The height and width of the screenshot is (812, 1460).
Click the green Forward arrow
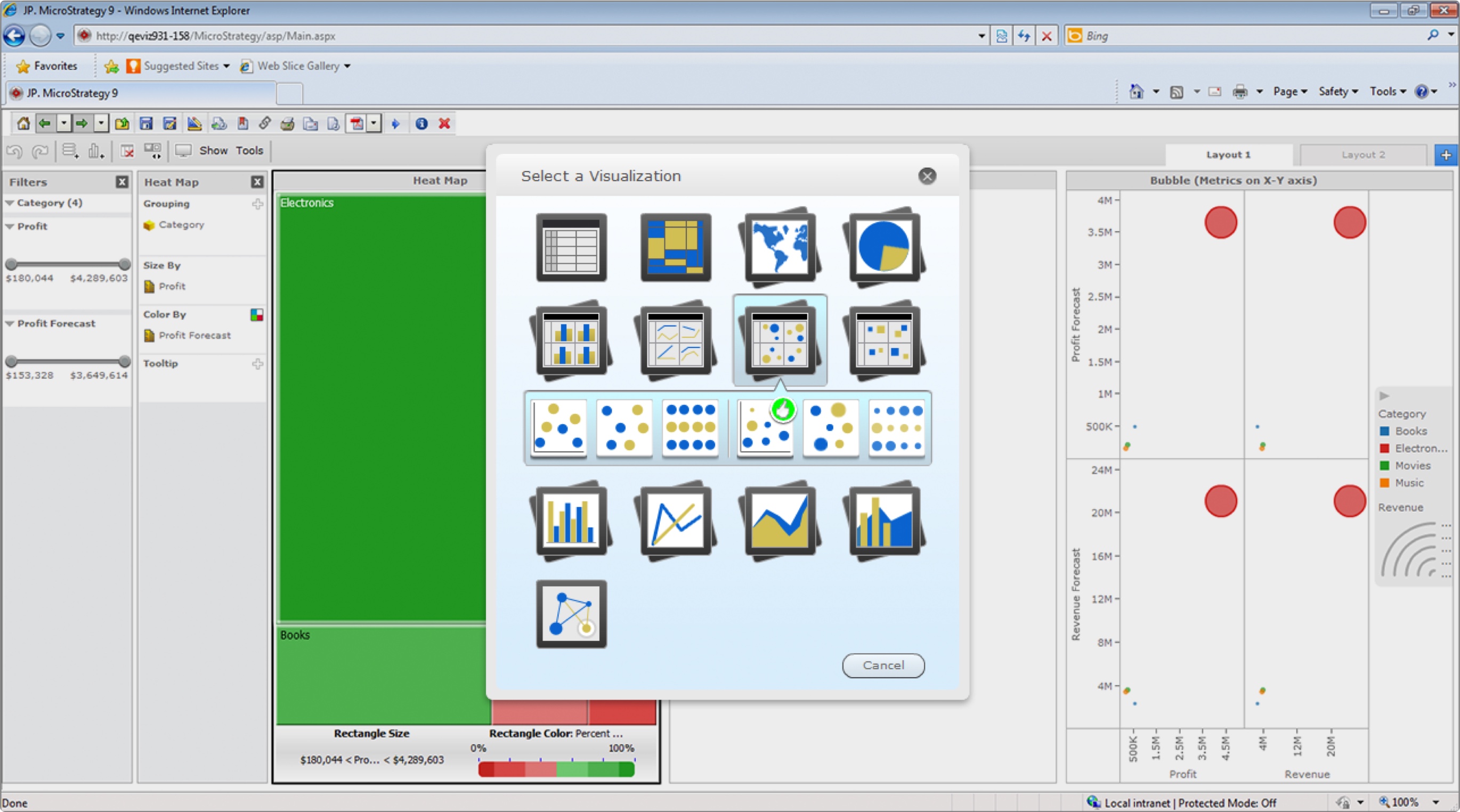pos(82,123)
